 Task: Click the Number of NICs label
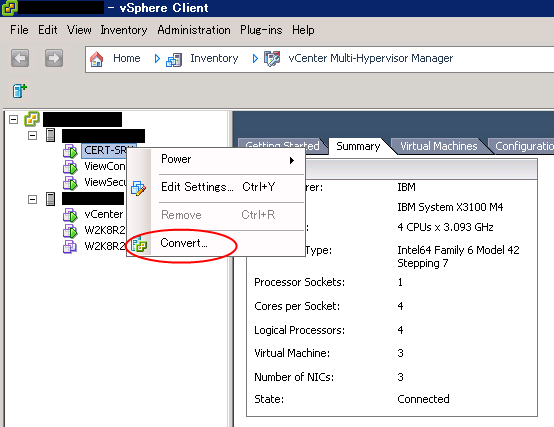coord(294,377)
